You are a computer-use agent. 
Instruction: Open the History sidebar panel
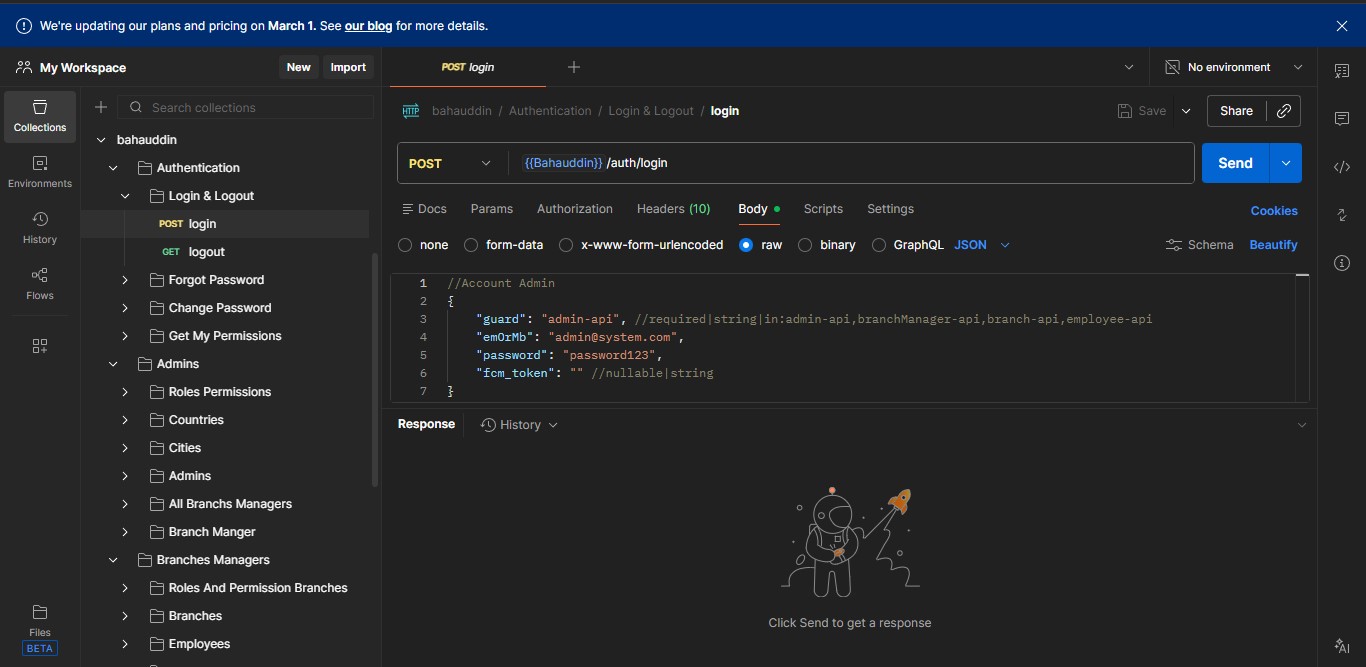[x=40, y=227]
